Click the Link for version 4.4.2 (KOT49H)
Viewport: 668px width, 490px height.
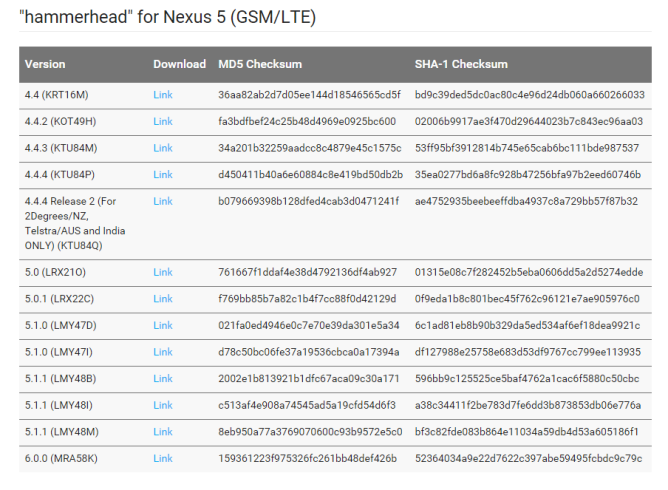tap(162, 122)
